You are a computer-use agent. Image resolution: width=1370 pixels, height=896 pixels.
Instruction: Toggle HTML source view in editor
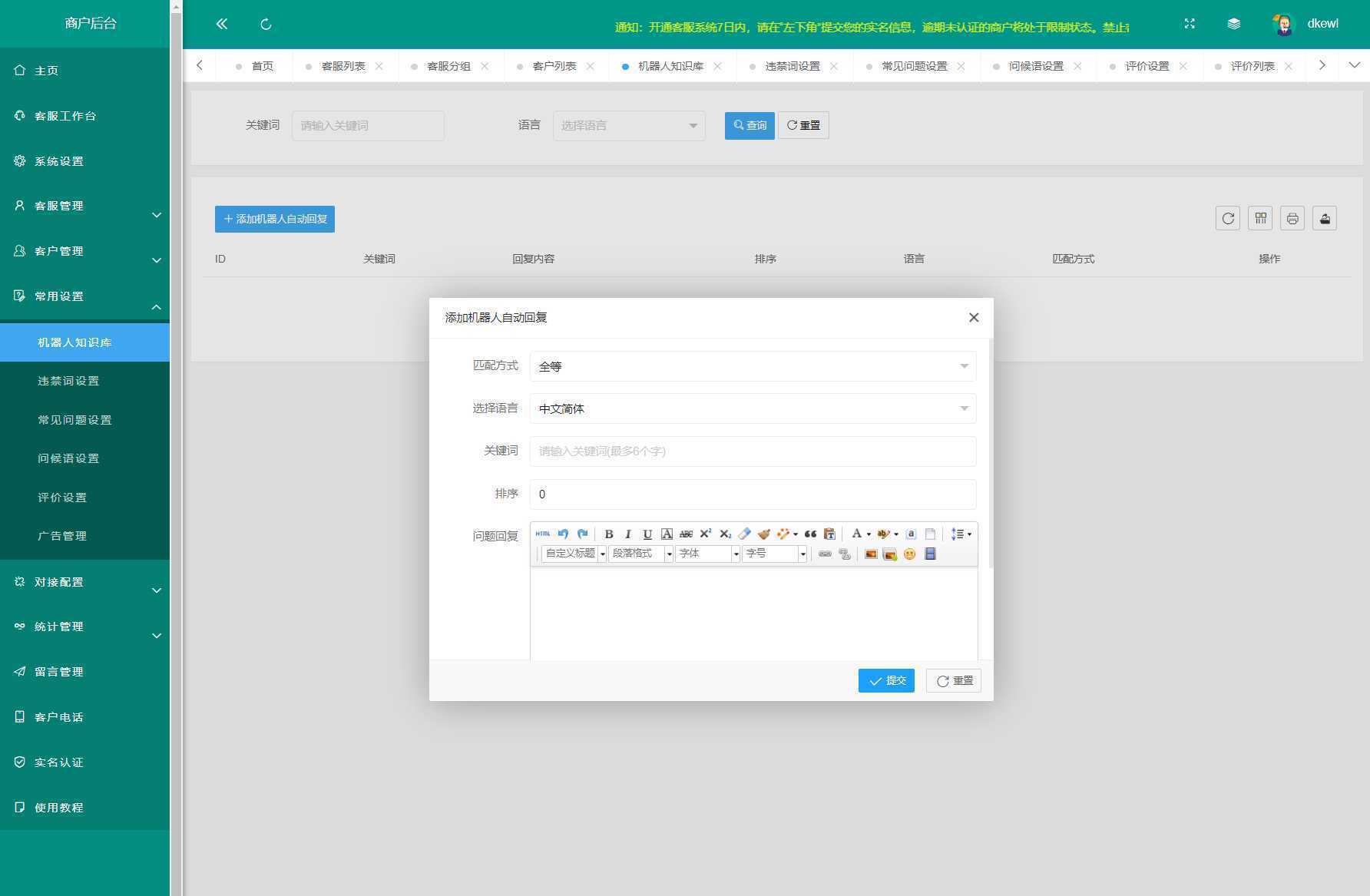pyautogui.click(x=543, y=534)
